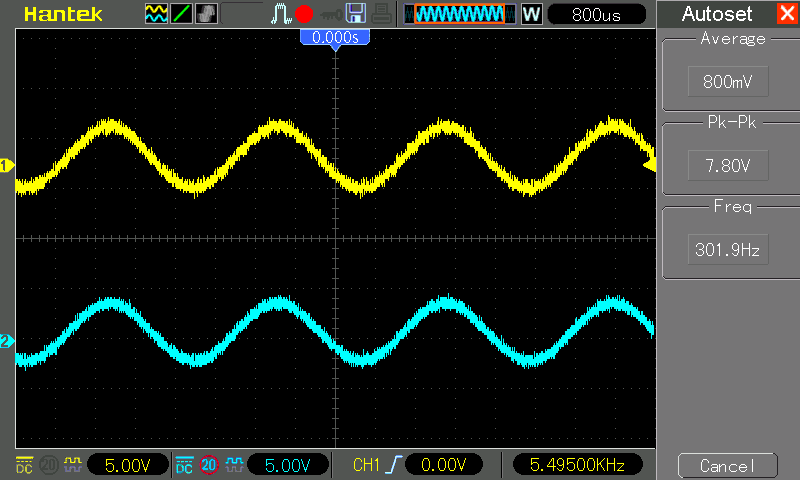Click the Autoset panel title
The width and height of the screenshot is (800, 480).
(717, 14)
